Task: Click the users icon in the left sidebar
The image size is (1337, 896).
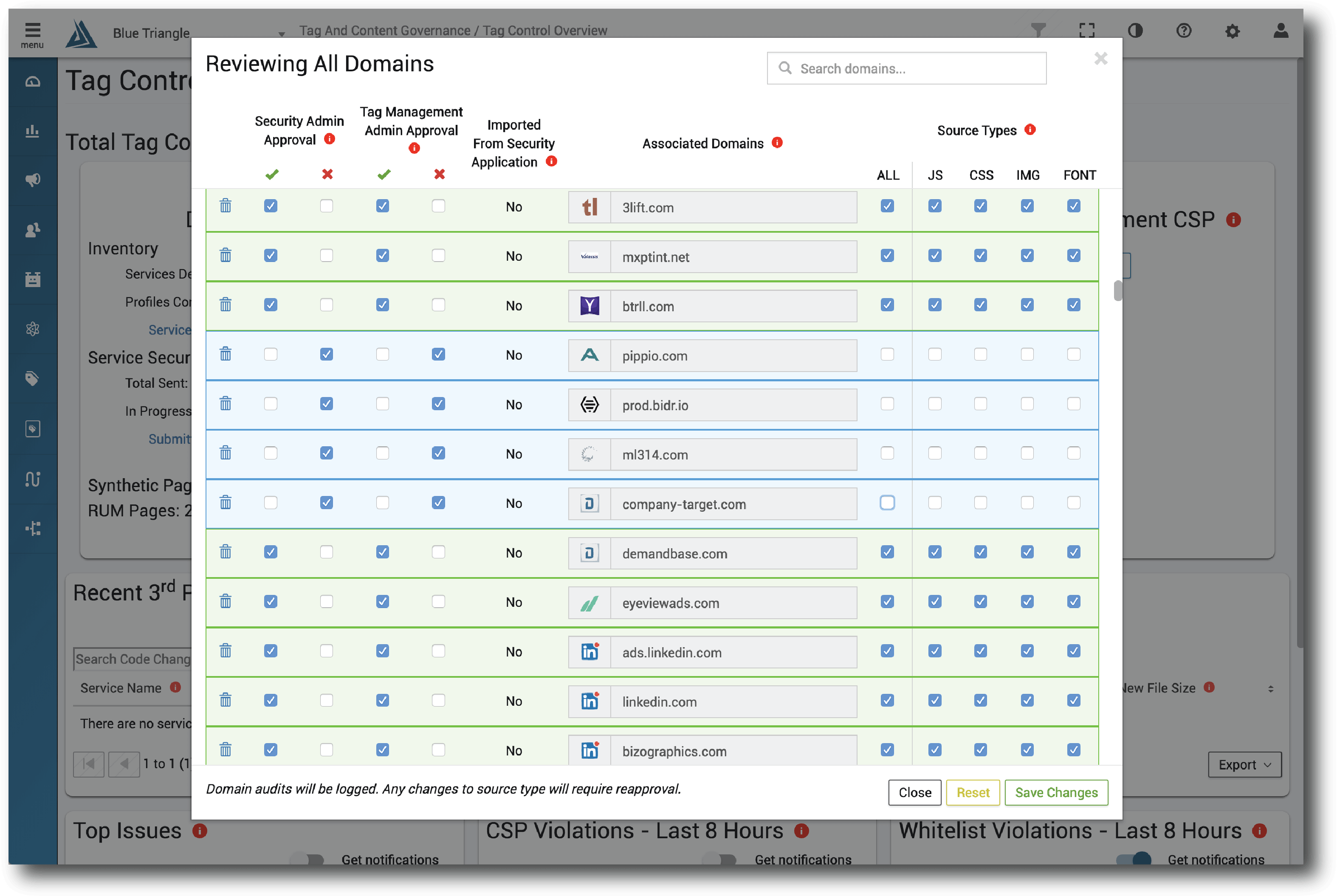Action: click(33, 230)
